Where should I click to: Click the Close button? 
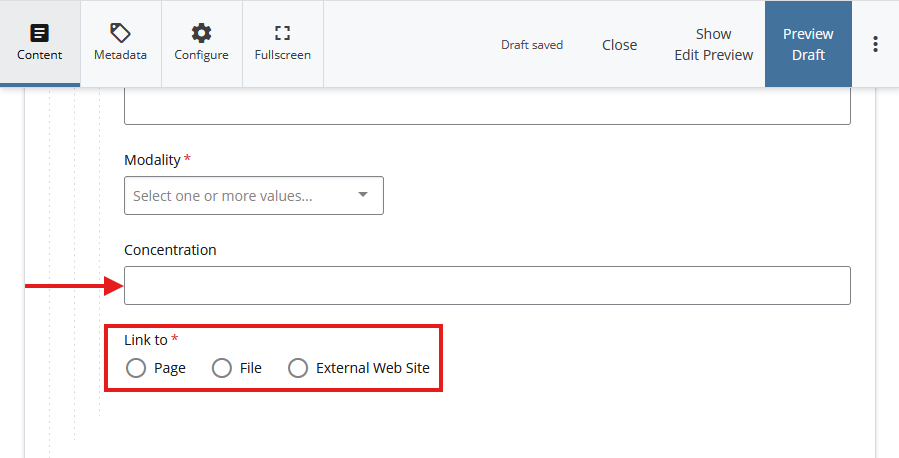[x=619, y=44]
